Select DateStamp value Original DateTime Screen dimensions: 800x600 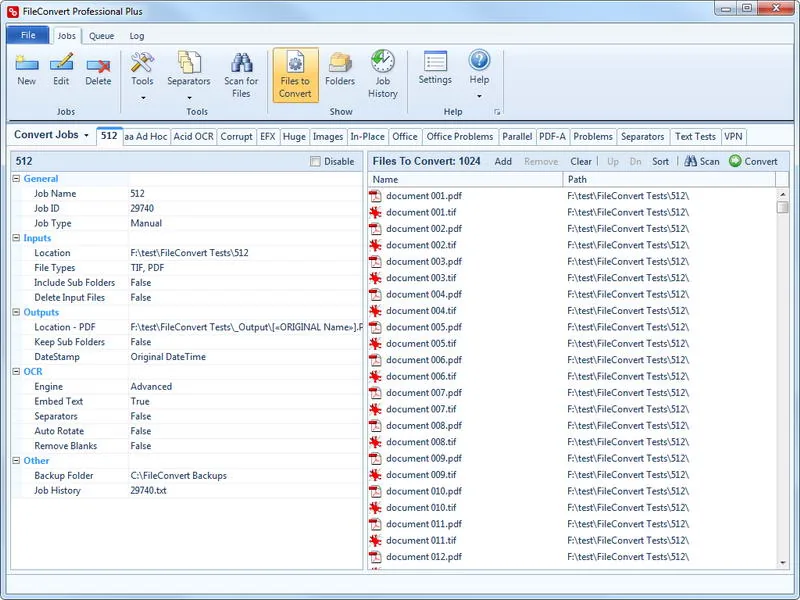point(168,357)
